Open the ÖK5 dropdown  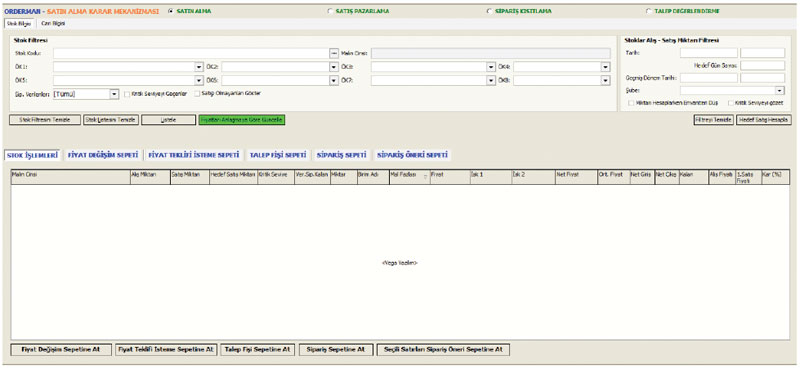tap(199, 81)
